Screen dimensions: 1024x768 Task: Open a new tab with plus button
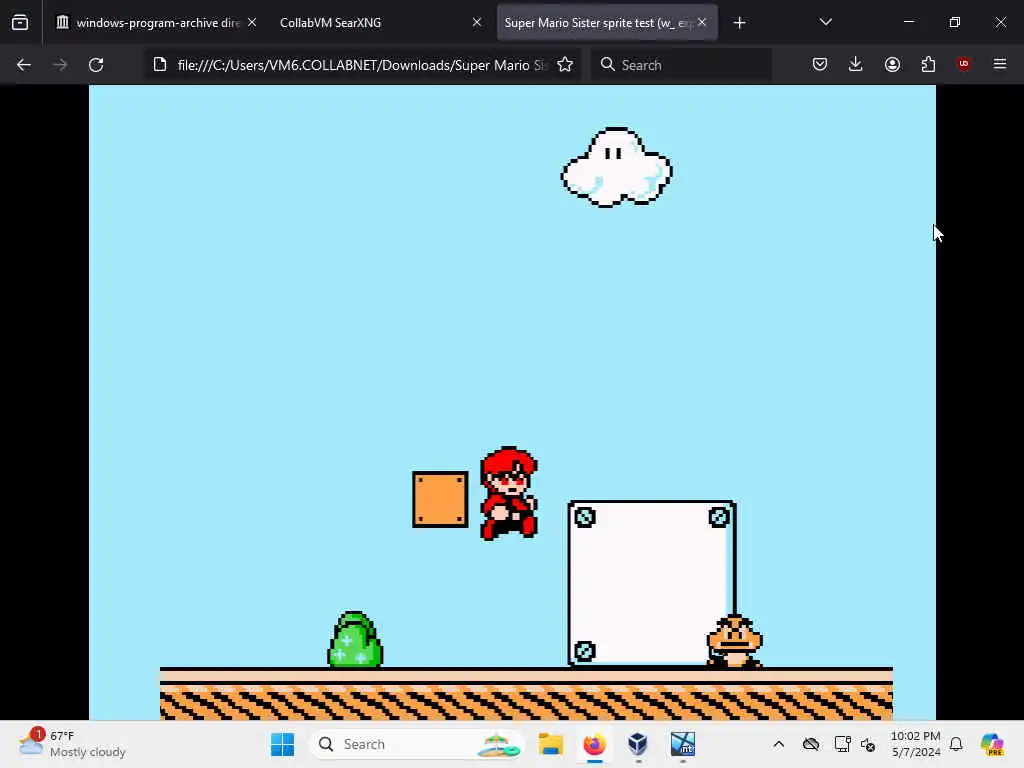739,23
